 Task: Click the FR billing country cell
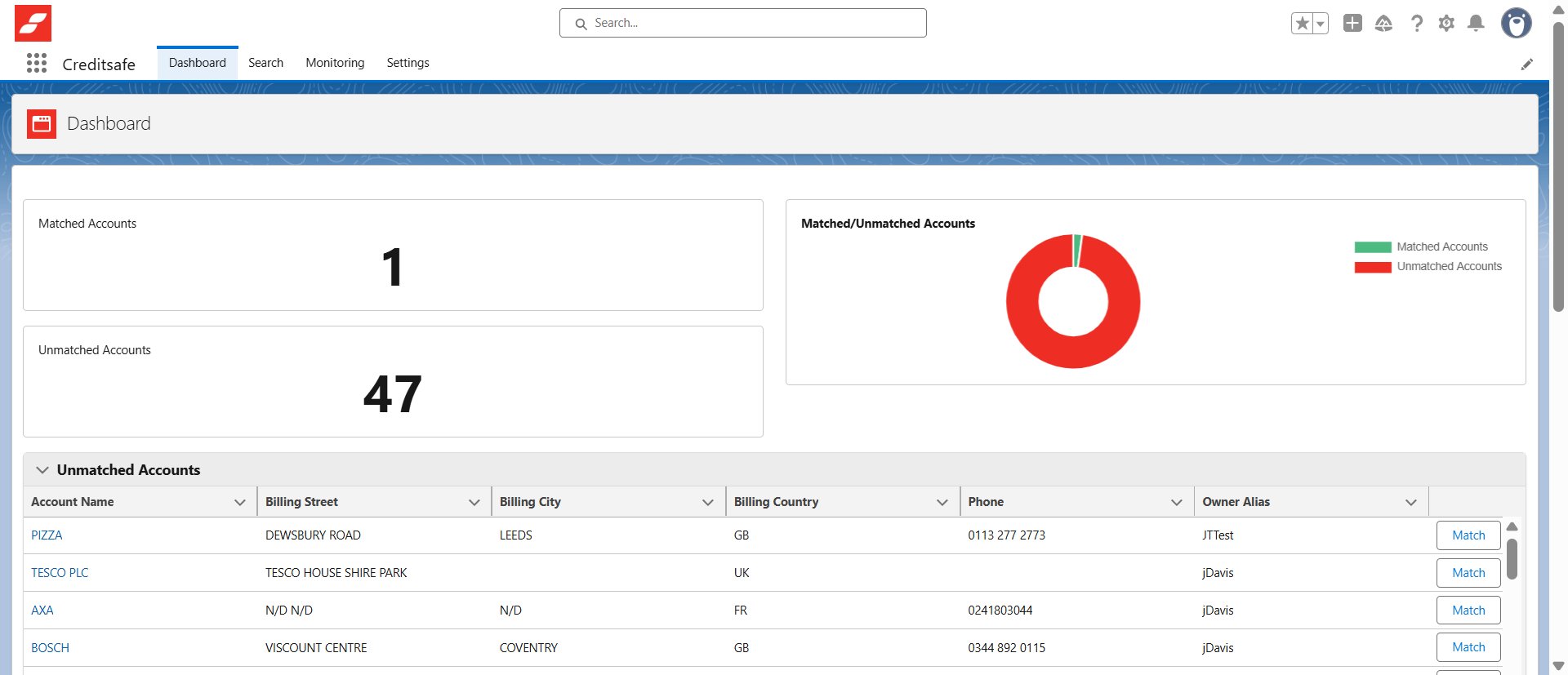click(741, 611)
